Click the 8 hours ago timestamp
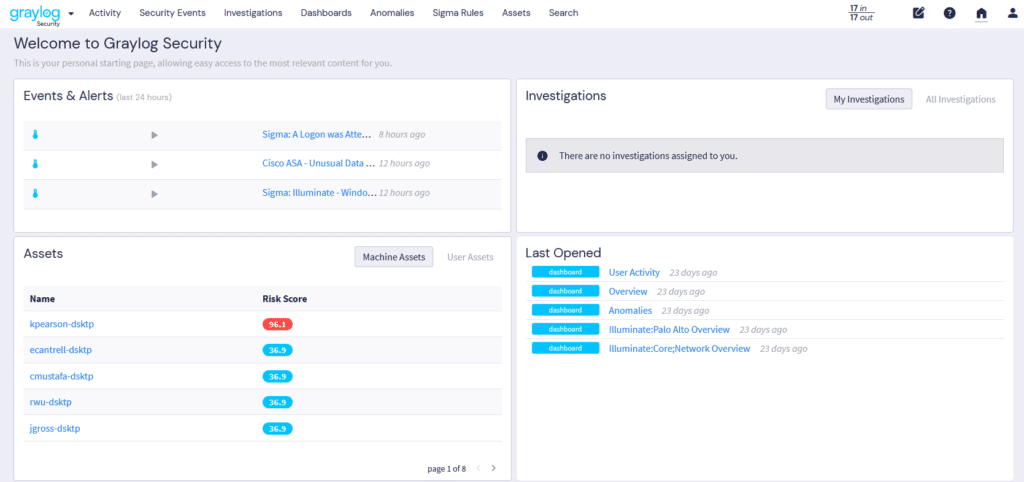Screen dimensions: 1024x482 coord(402,135)
